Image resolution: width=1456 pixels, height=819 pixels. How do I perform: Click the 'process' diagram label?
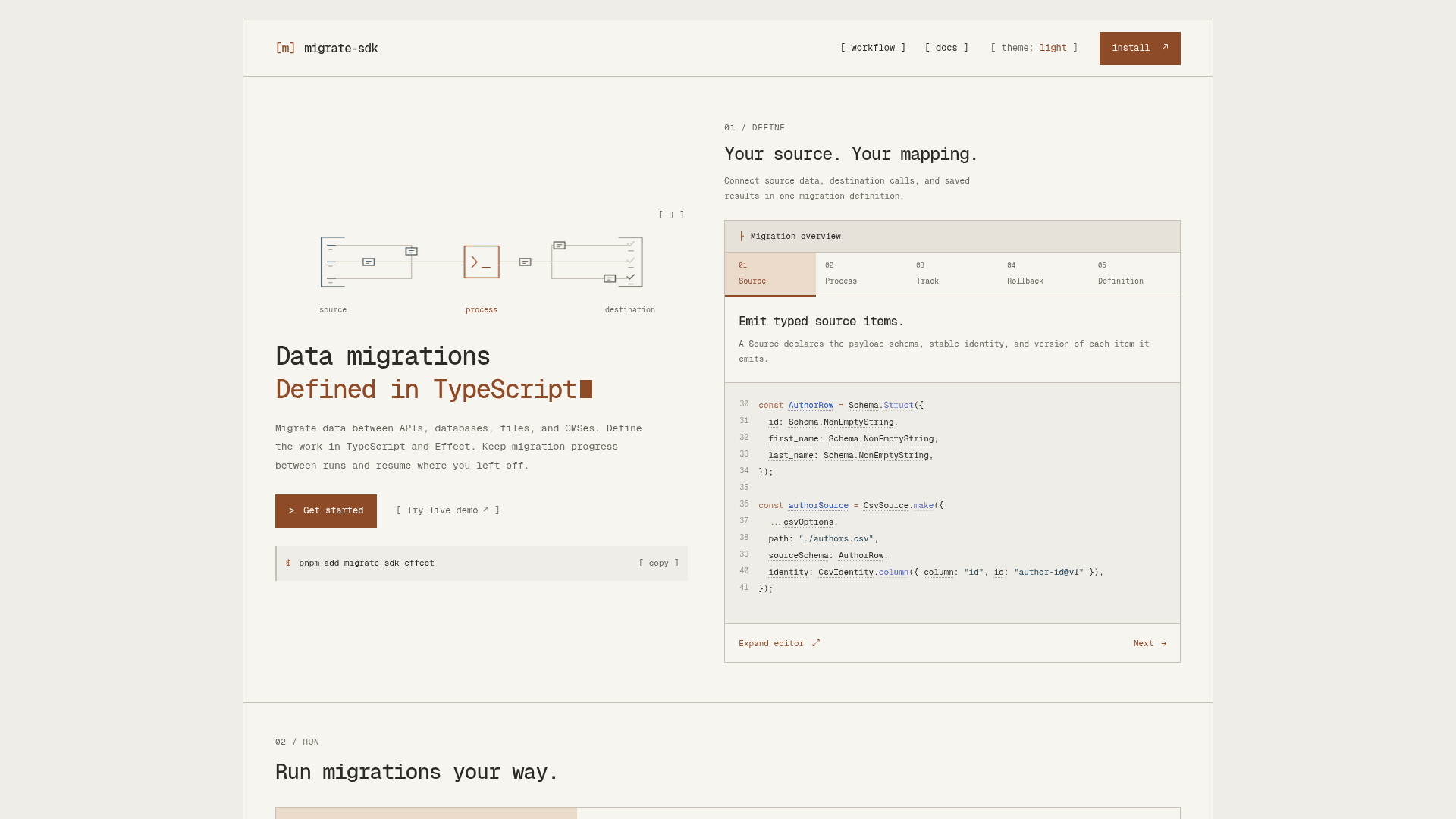[482, 310]
